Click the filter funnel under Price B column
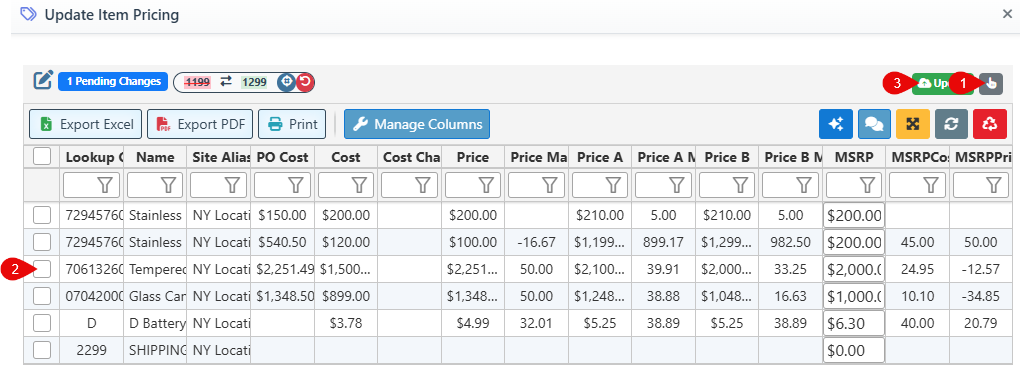Viewport: 1020px width, 370px height. pos(740,186)
